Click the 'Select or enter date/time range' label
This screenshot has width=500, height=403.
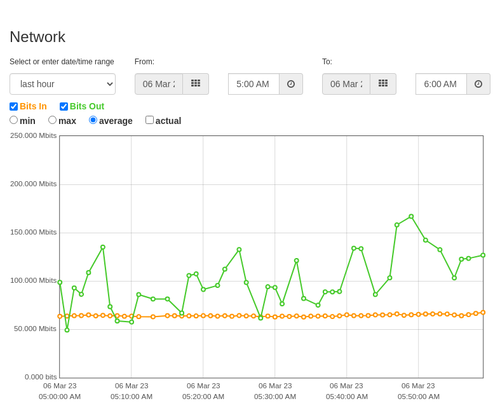tap(62, 62)
